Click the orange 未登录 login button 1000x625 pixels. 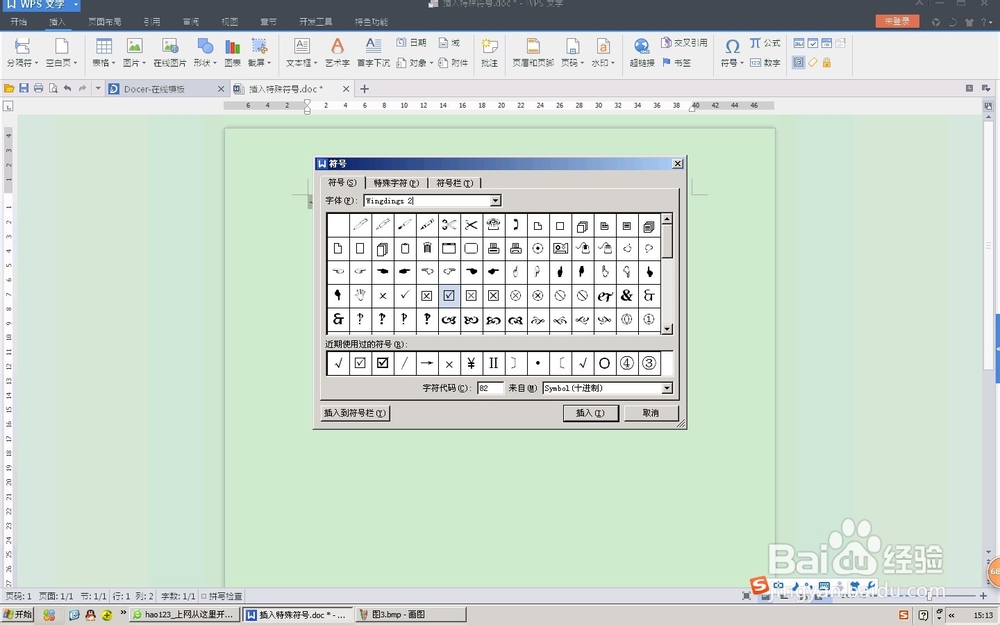point(897,21)
